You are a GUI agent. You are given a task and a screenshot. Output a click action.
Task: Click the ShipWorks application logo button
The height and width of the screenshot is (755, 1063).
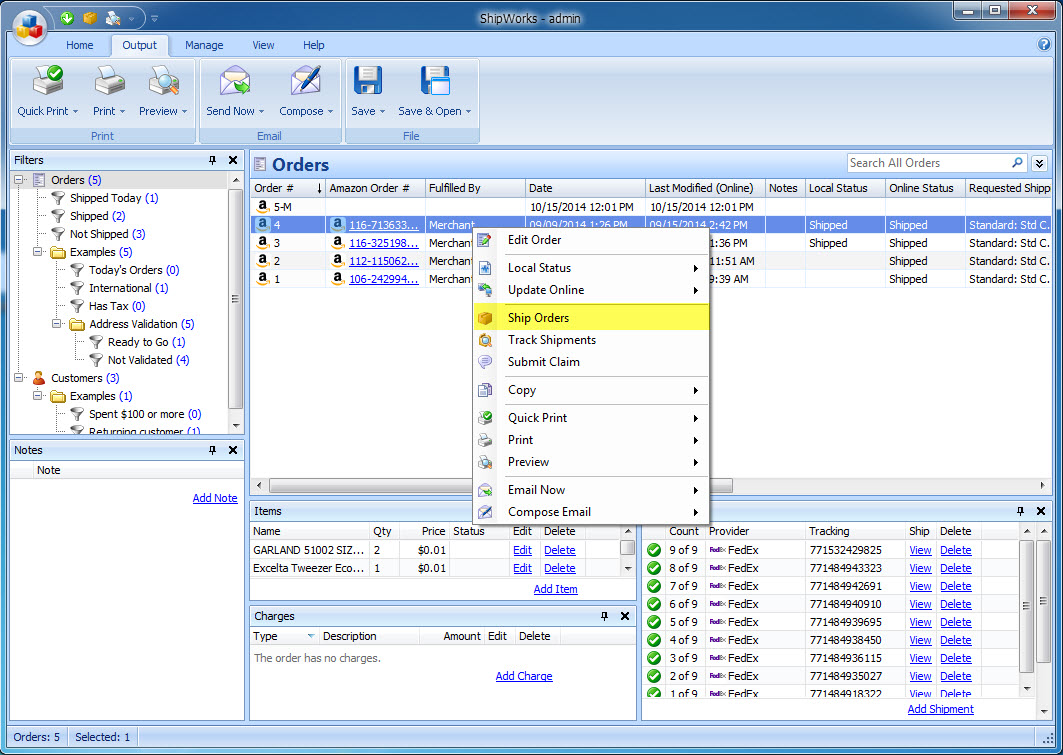click(28, 26)
